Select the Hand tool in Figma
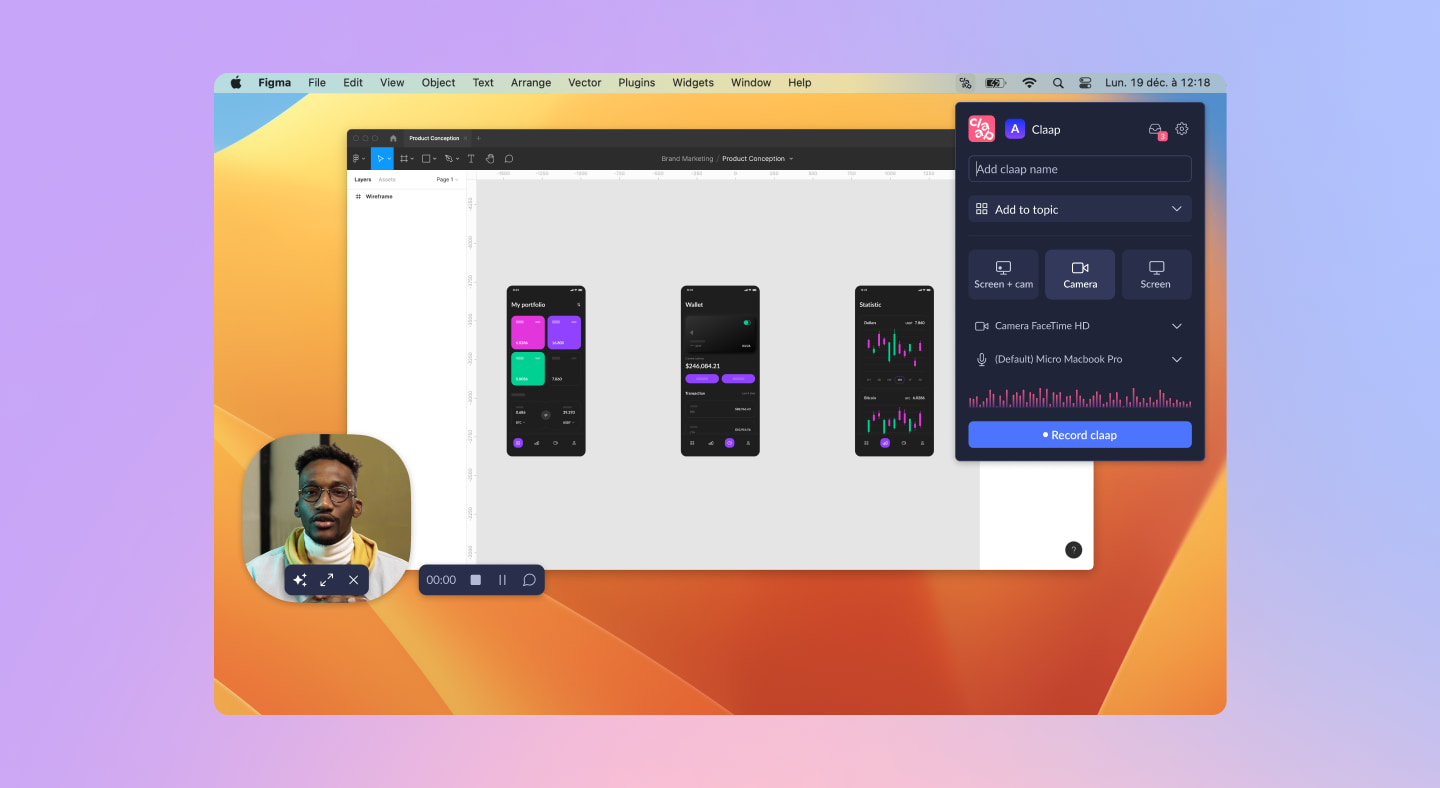The width and height of the screenshot is (1440, 788). click(490, 158)
